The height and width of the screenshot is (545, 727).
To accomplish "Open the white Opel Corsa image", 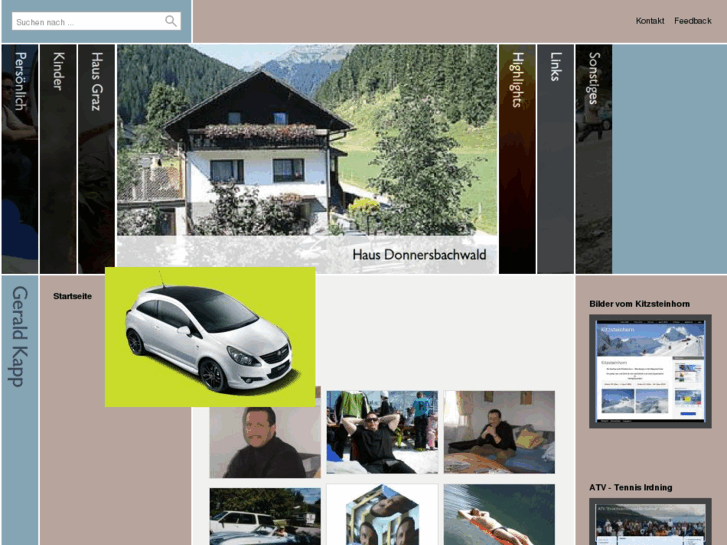I will pos(210,337).
